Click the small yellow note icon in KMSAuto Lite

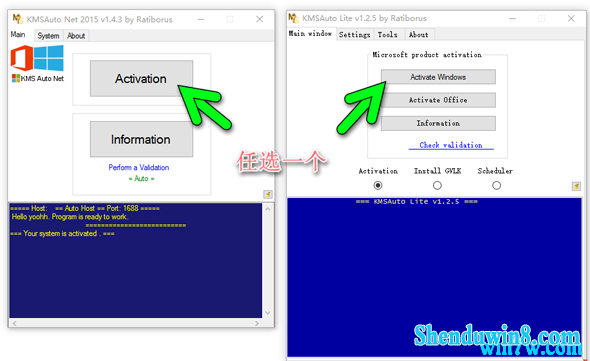pyautogui.click(x=576, y=186)
